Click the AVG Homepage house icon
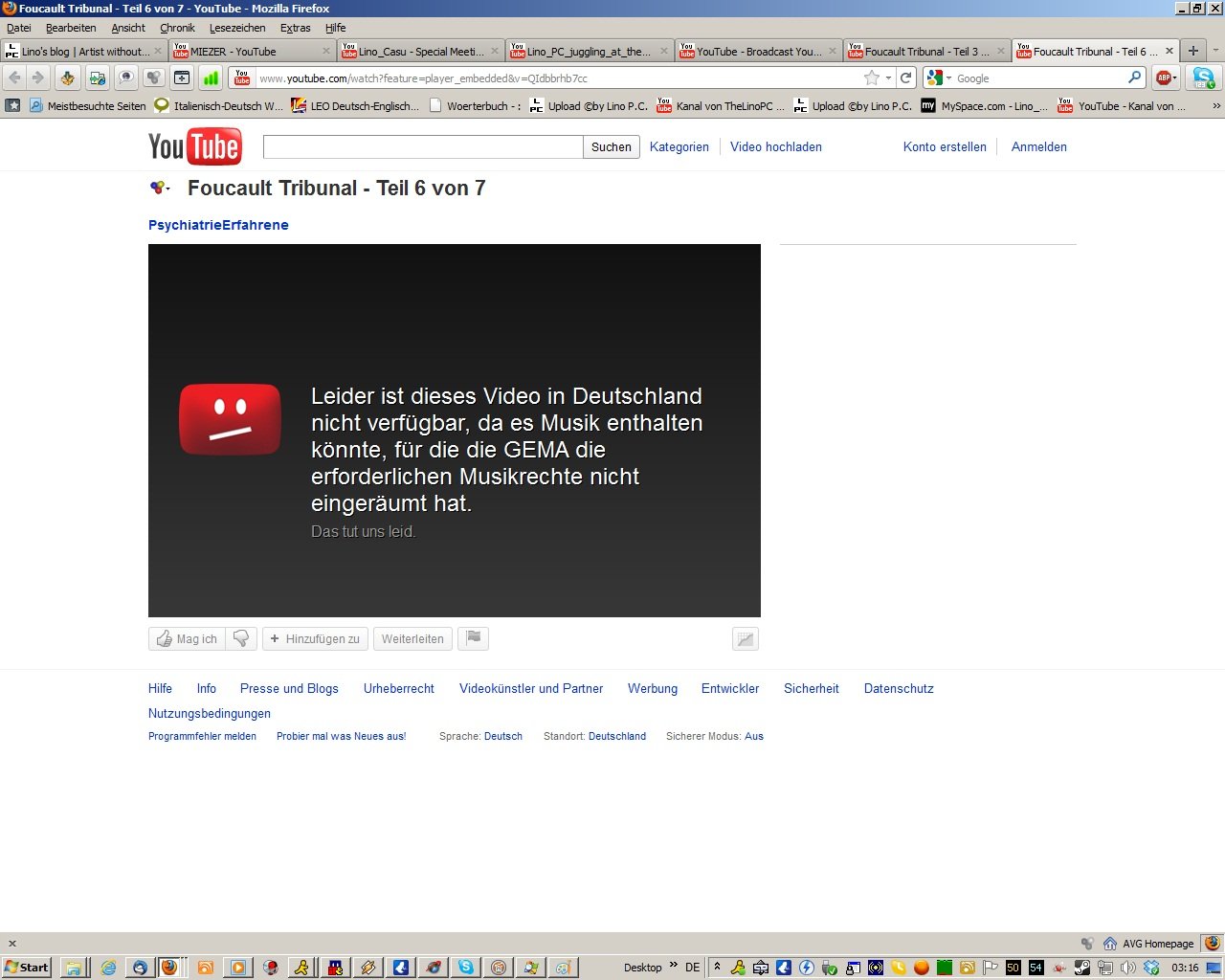 tap(1110, 944)
